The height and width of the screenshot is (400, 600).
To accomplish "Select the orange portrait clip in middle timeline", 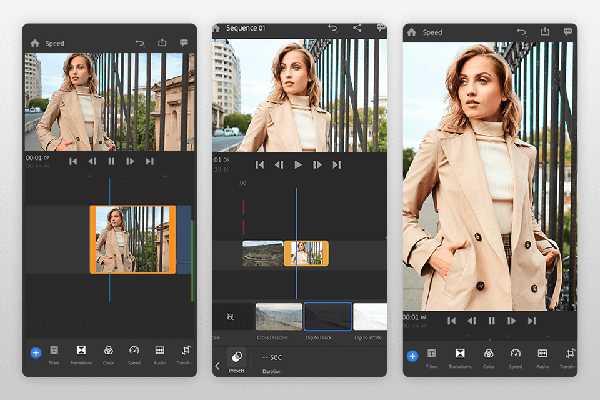I will point(306,253).
